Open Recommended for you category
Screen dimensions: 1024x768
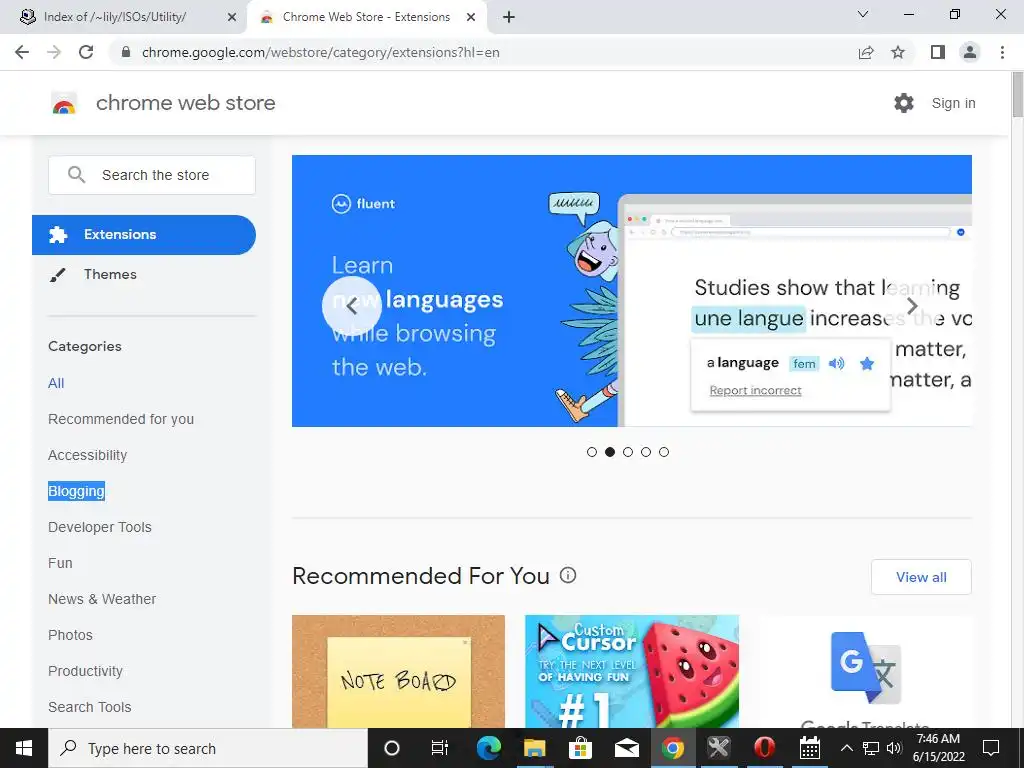click(x=121, y=419)
